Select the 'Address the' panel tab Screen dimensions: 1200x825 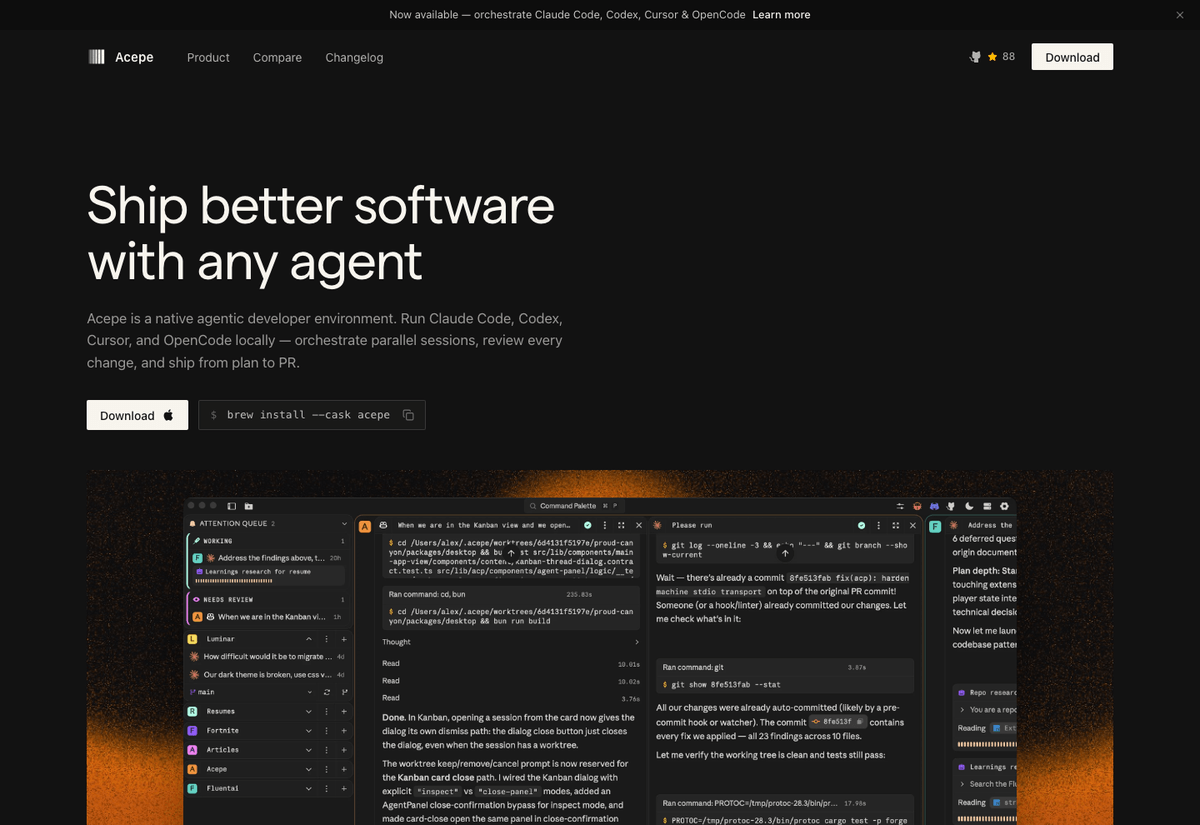click(x=990, y=525)
